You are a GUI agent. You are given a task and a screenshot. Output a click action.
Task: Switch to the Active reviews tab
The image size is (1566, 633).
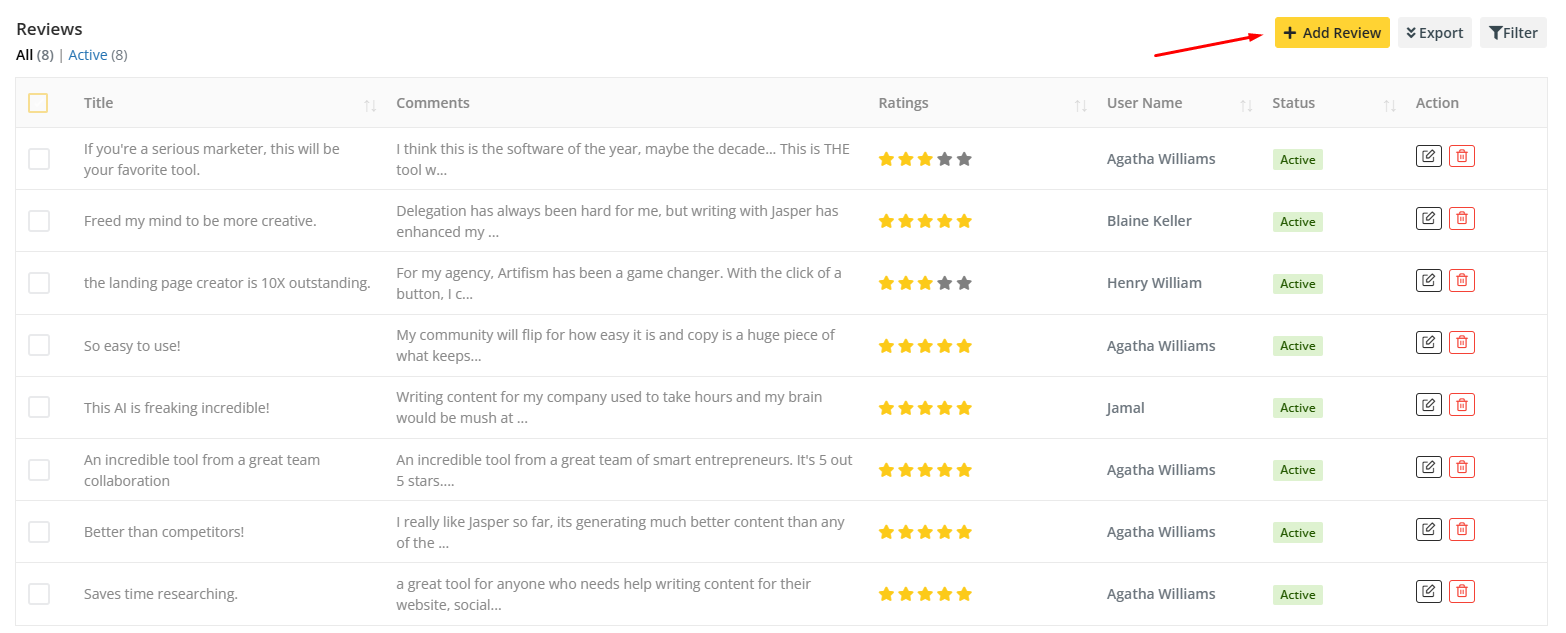pyautogui.click(x=88, y=55)
